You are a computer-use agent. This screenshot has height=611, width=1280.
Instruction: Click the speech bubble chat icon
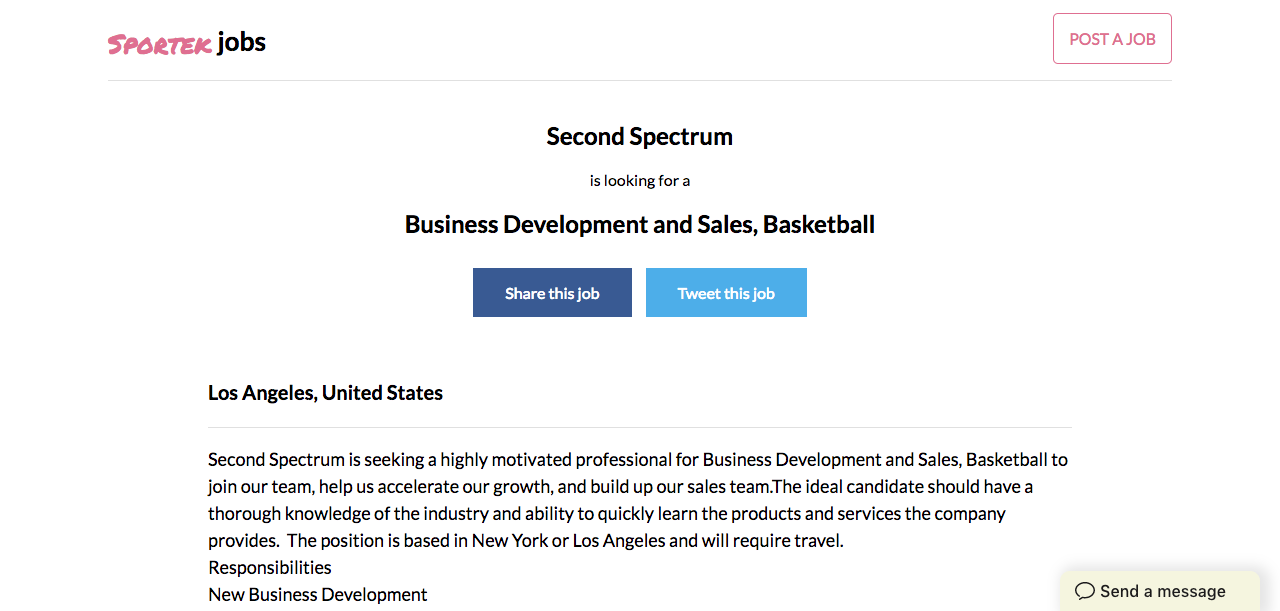[x=1084, y=591]
